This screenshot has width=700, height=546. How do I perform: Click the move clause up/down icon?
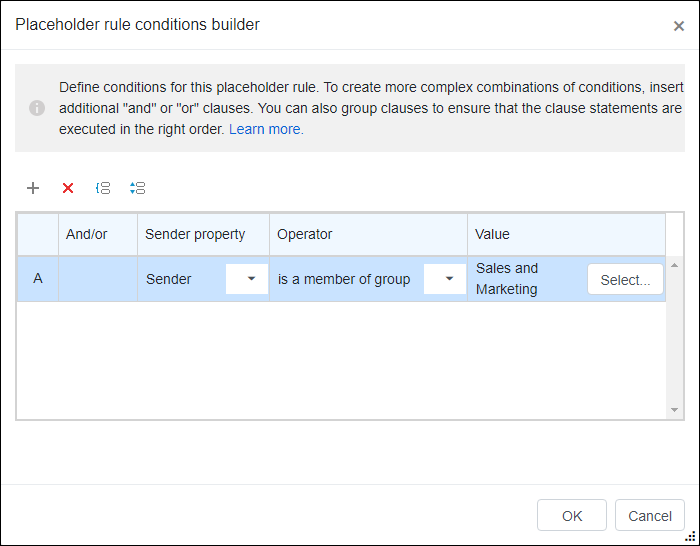coord(138,188)
